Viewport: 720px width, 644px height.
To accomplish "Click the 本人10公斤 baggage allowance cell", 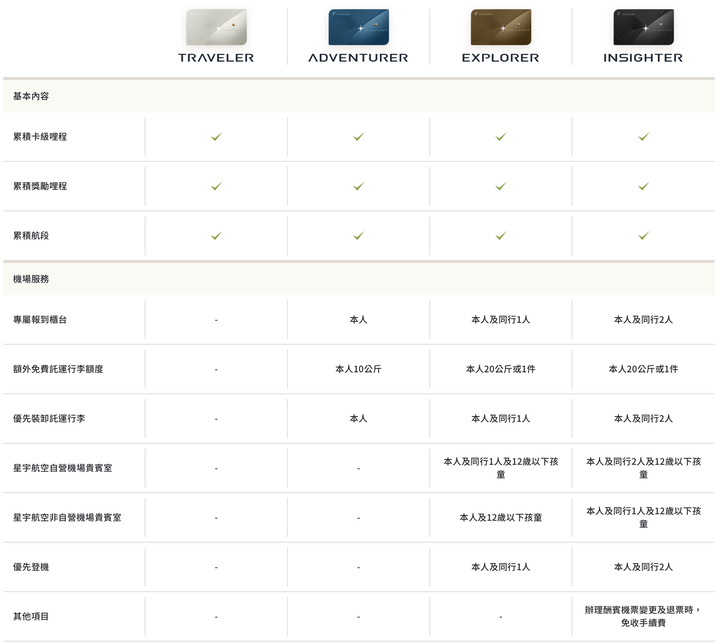I will [x=359, y=369].
